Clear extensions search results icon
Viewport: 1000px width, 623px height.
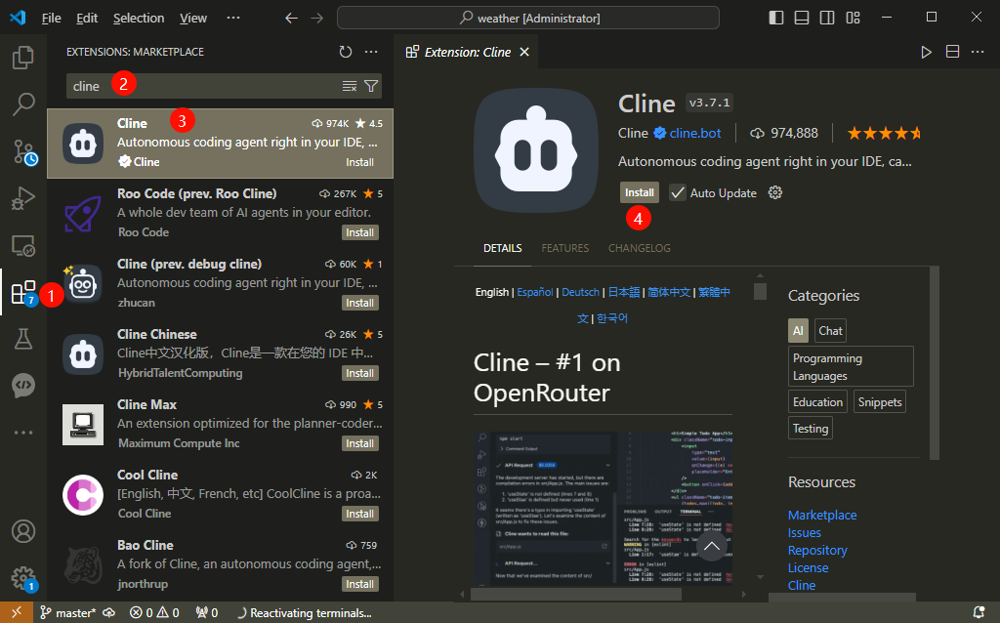click(x=349, y=86)
